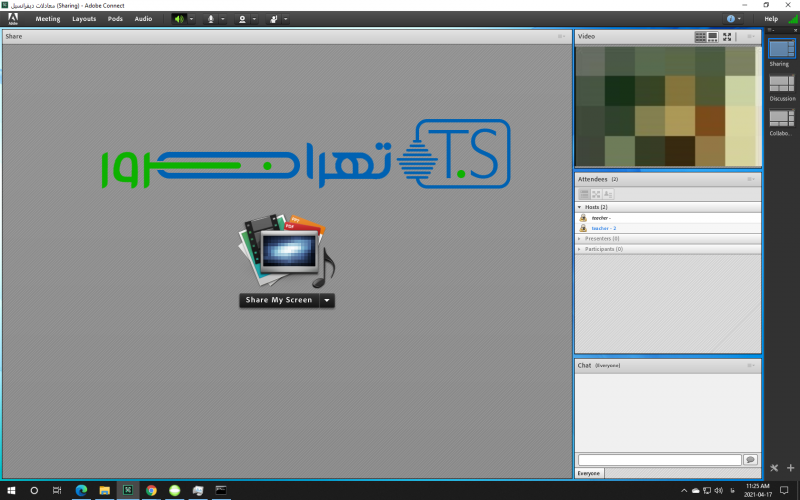Click the Share My Screen button
This screenshot has width=800, height=500.
click(279, 300)
